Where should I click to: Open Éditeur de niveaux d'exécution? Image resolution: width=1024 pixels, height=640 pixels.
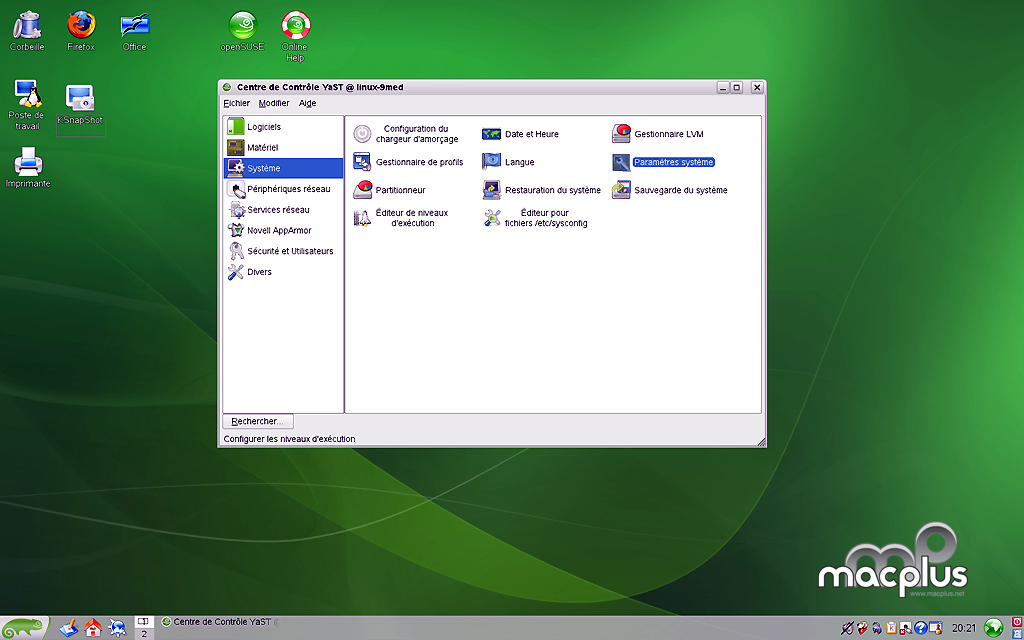(x=401, y=218)
